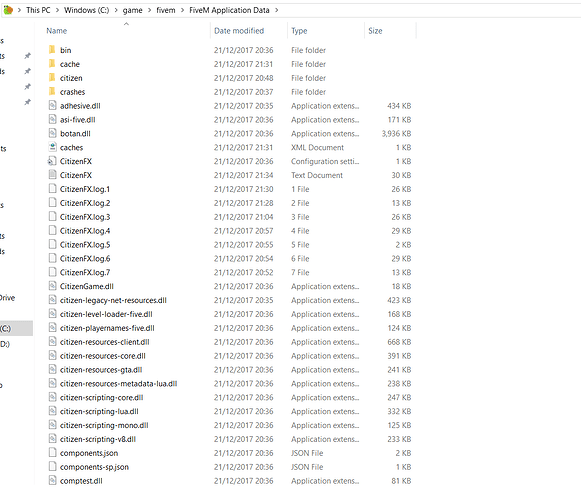Viewport: 581px width, 499px height.
Task: Select the caches XML document icon
Action: point(53,147)
